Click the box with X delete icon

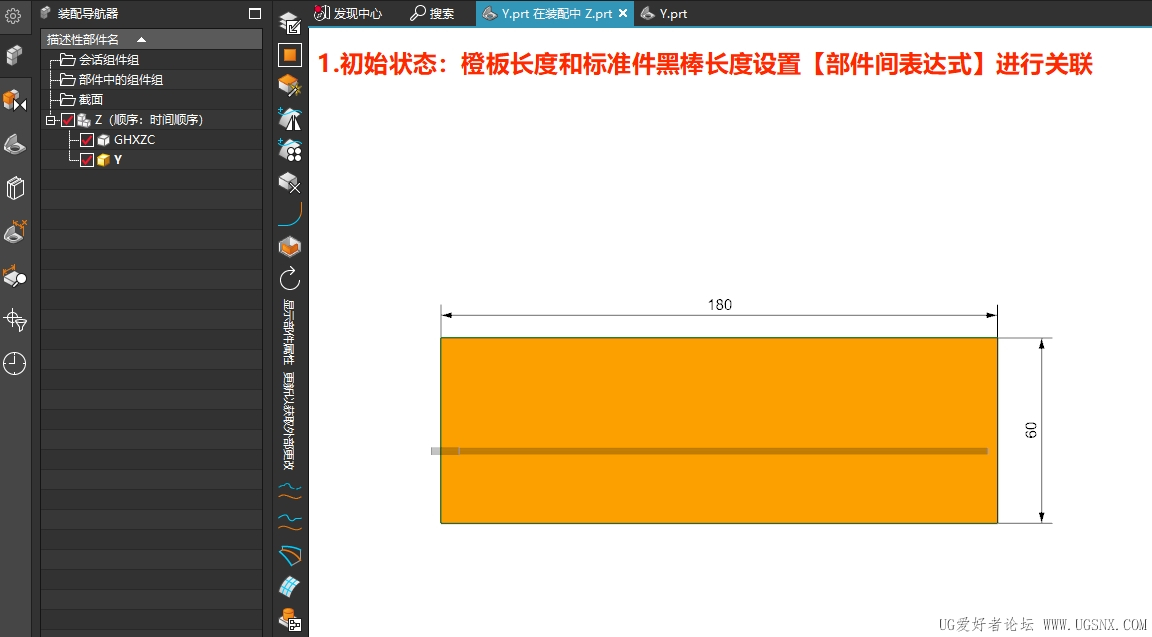click(290, 182)
